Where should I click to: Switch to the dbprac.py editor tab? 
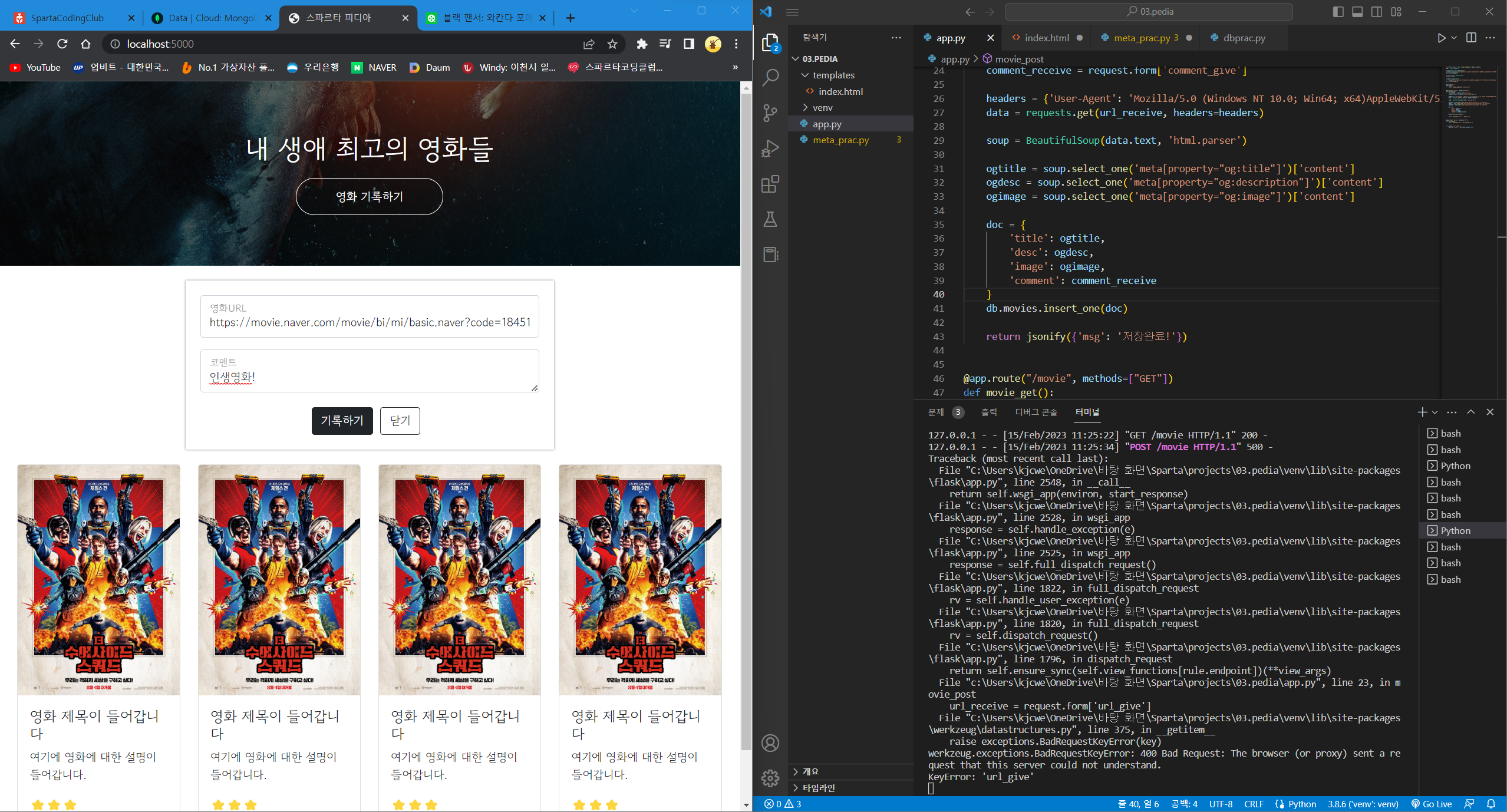click(1245, 38)
